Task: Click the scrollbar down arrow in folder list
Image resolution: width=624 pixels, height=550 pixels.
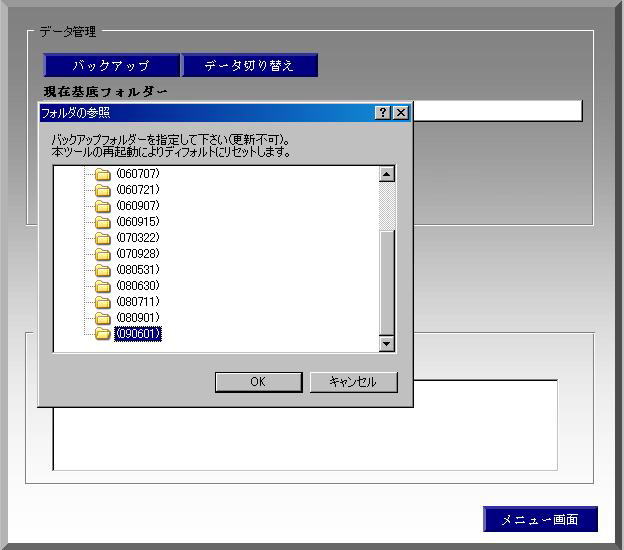Action: (x=387, y=344)
